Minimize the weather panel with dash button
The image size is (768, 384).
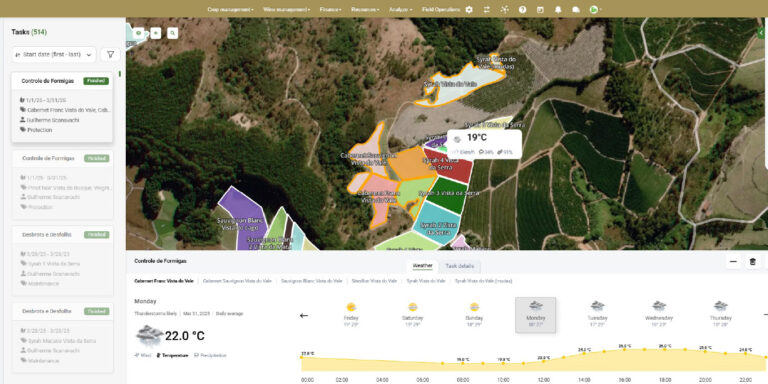(733, 262)
